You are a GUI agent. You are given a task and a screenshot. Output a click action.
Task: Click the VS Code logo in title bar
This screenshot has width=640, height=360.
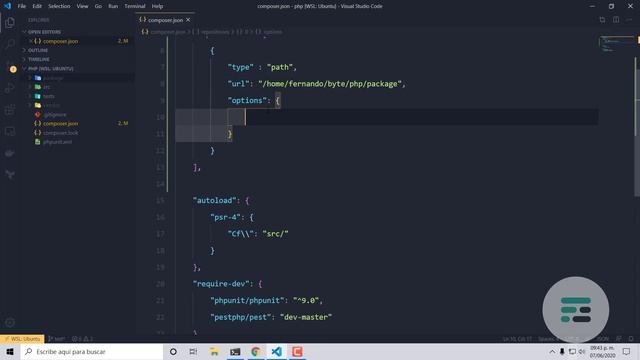point(7,6)
